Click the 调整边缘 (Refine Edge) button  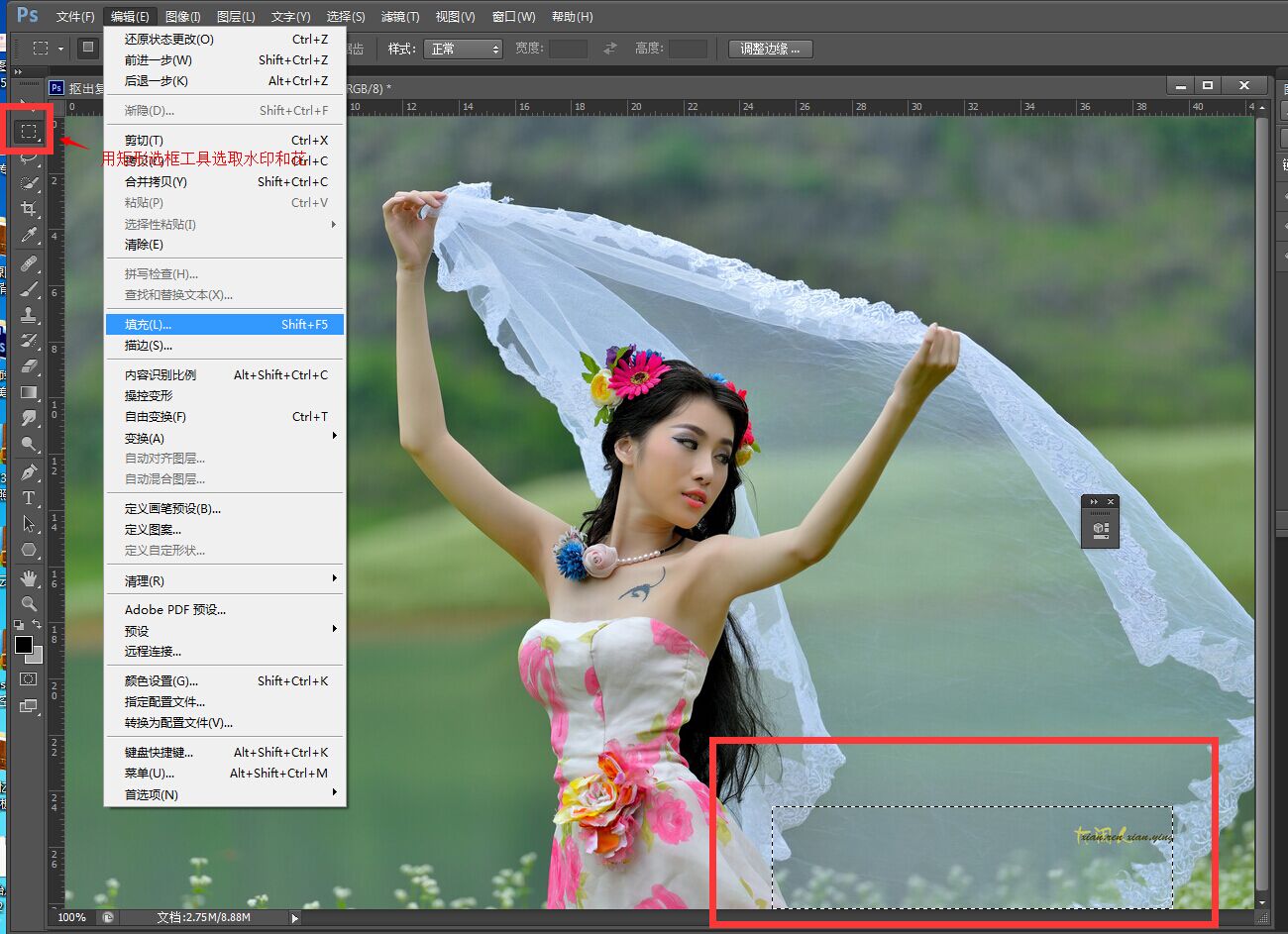point(770,49)
